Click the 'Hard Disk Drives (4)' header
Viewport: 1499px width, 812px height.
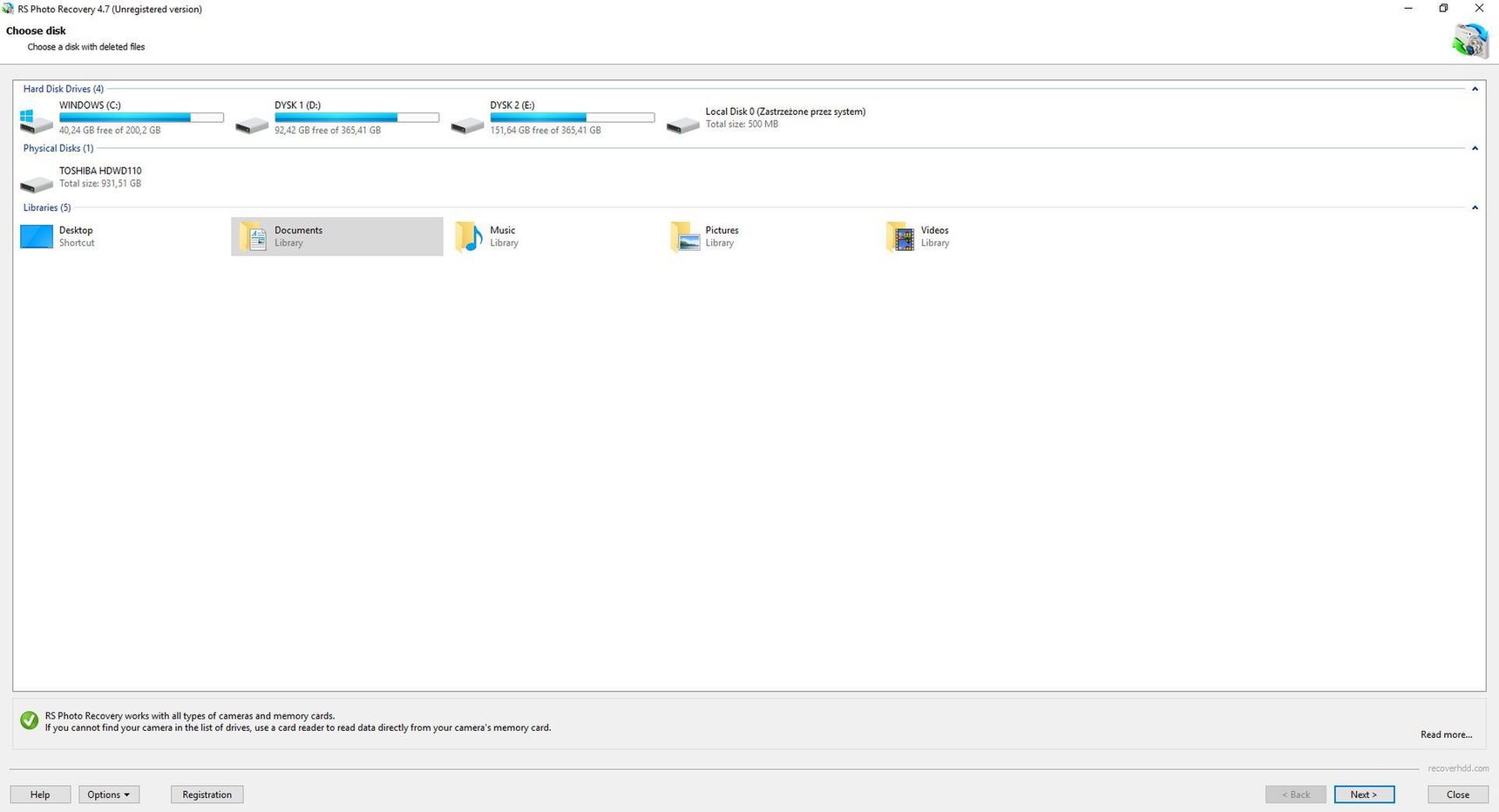coord(64,89)
